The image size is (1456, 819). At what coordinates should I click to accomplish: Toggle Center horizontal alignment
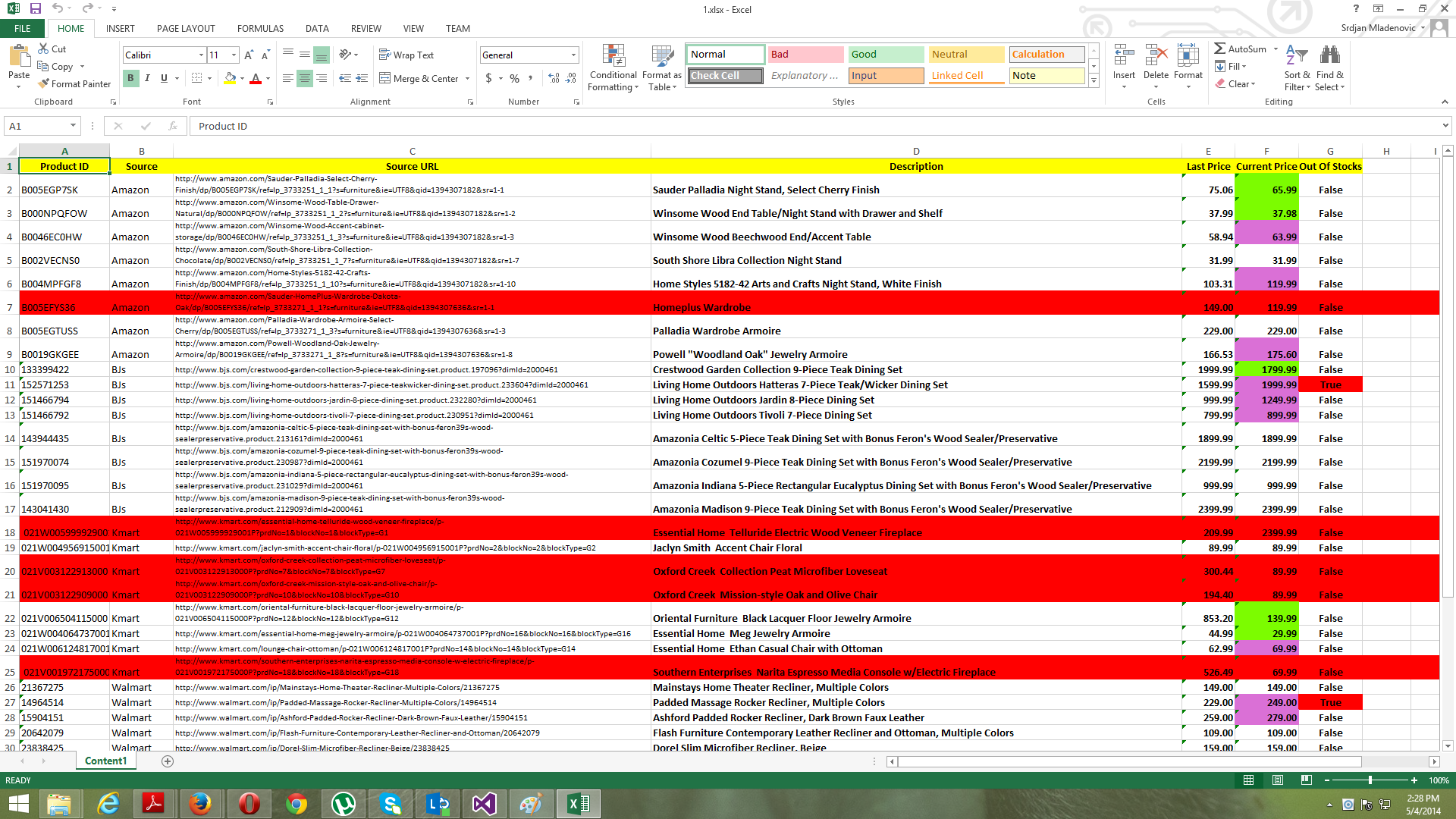305,78
